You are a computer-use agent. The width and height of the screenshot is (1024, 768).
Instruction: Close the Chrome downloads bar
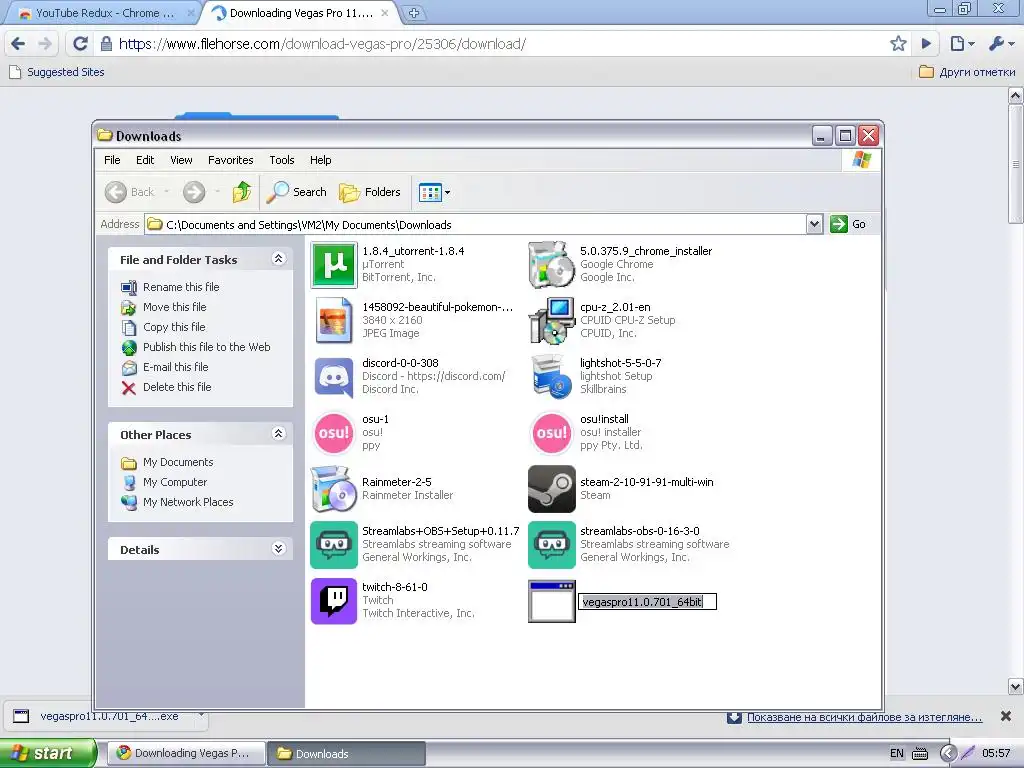pyautogui.click(x=1006, y=716)
